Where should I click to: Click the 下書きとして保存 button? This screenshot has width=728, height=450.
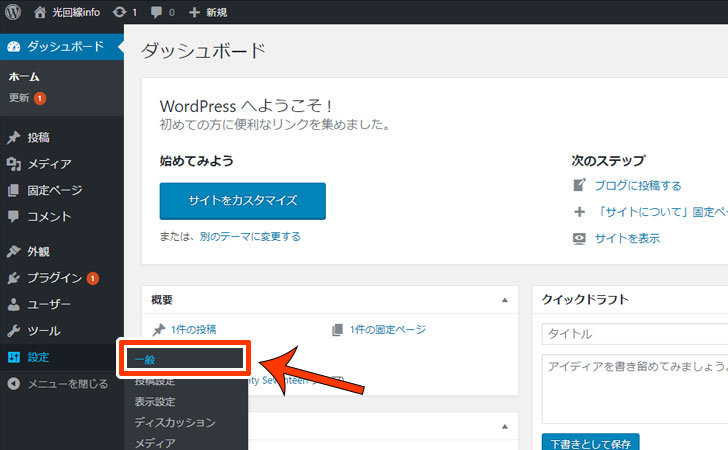[x=591, y=443]
